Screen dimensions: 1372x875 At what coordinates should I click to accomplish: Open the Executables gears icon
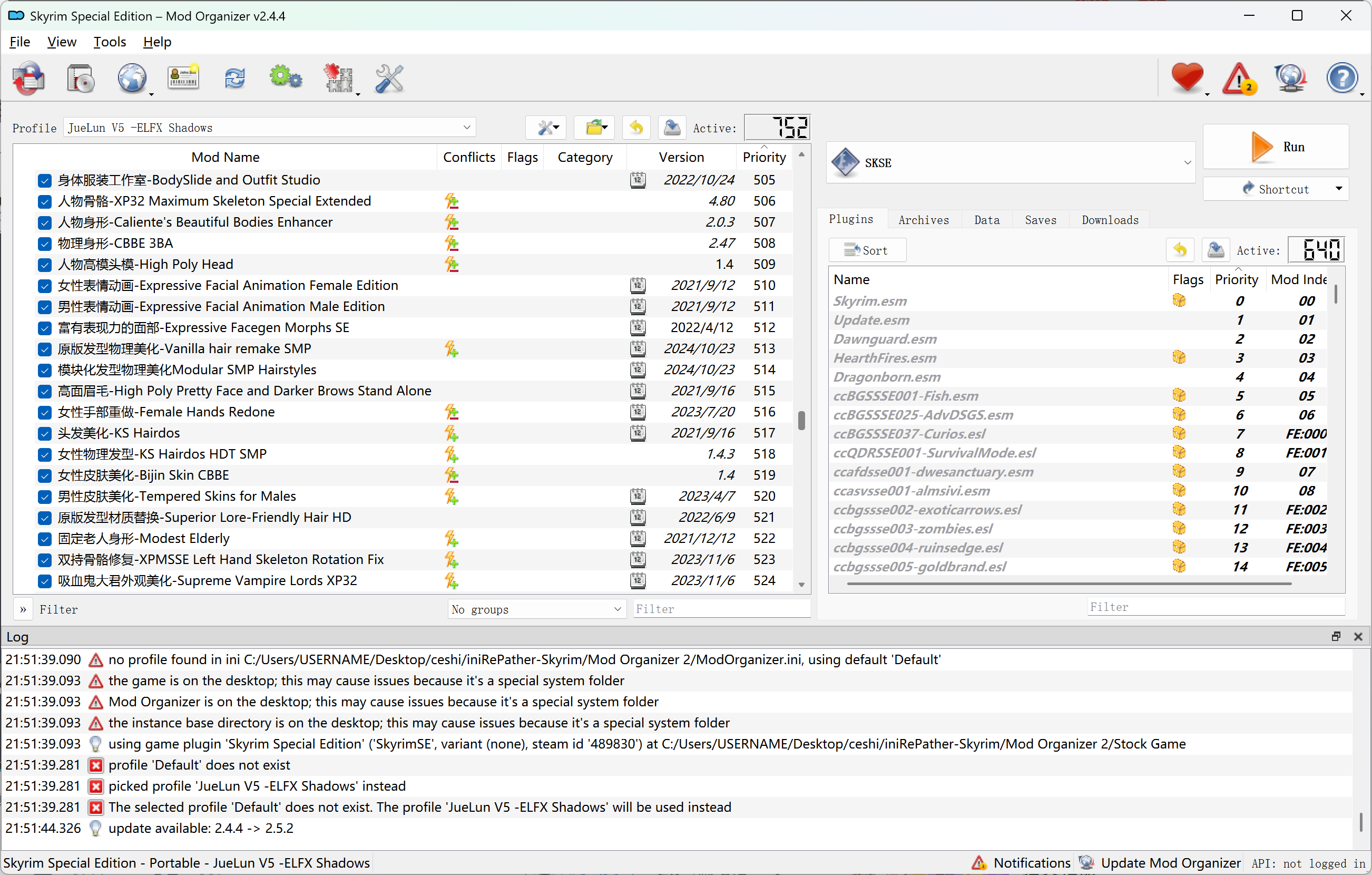286,78
